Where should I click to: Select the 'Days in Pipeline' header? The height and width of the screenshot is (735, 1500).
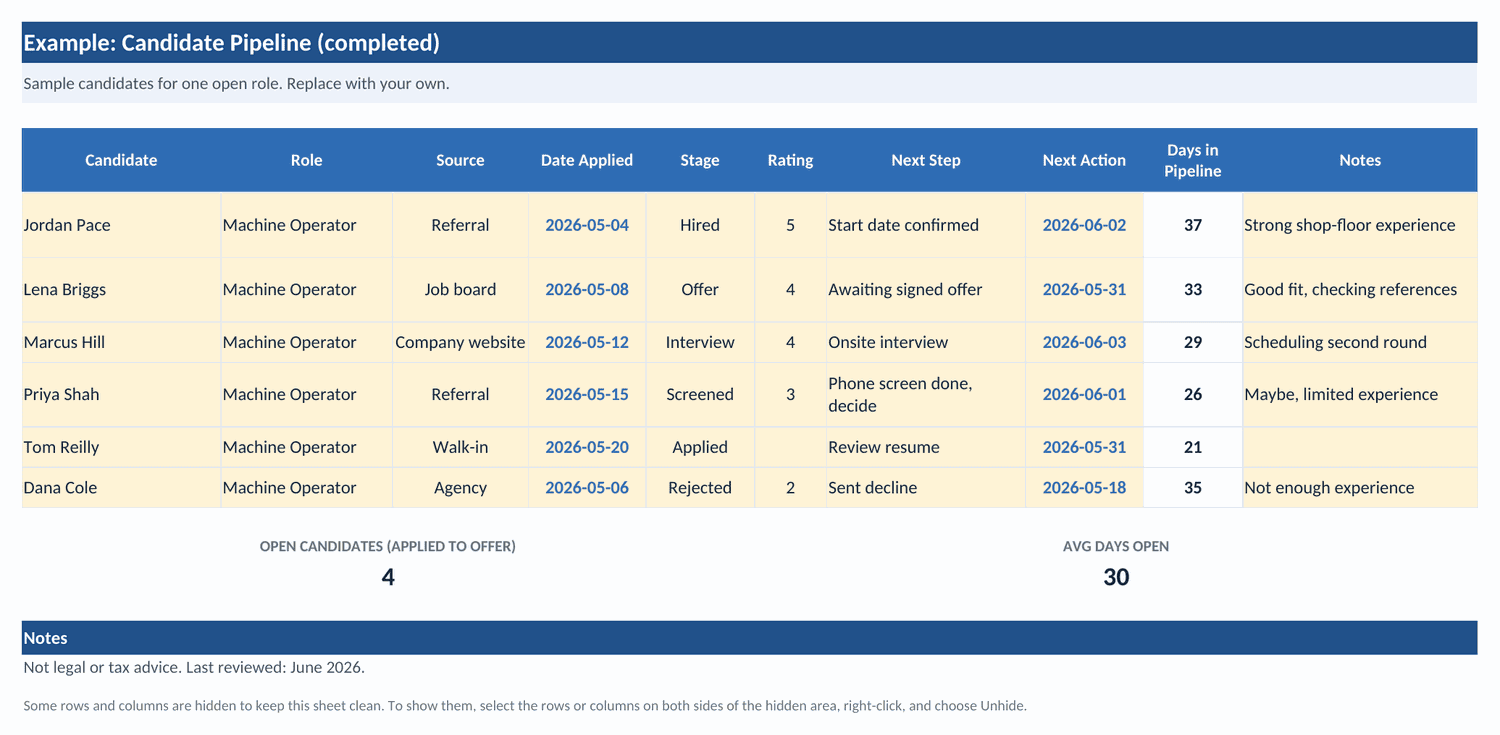[1193, 160]
